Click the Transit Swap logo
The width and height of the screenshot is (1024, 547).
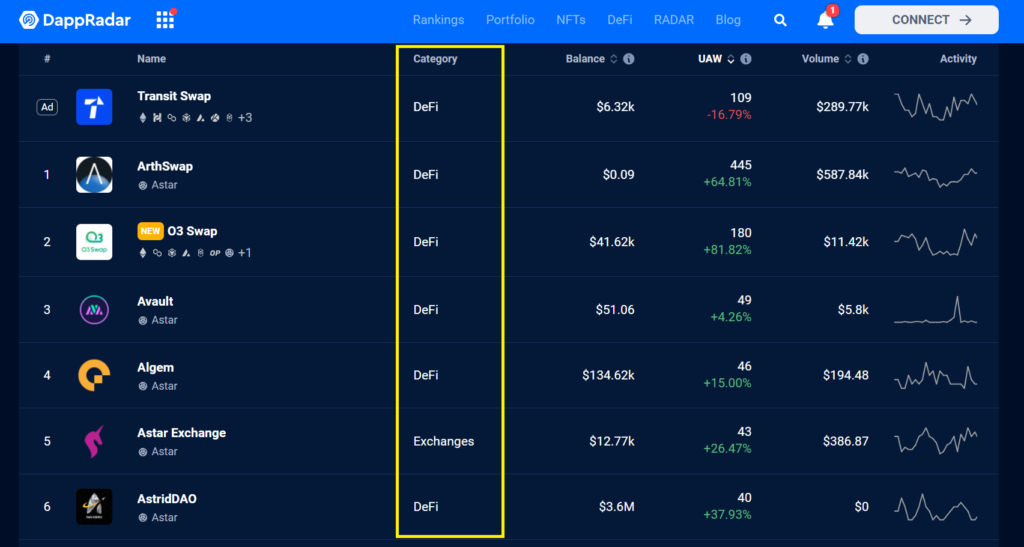click(x=94, y=107)
